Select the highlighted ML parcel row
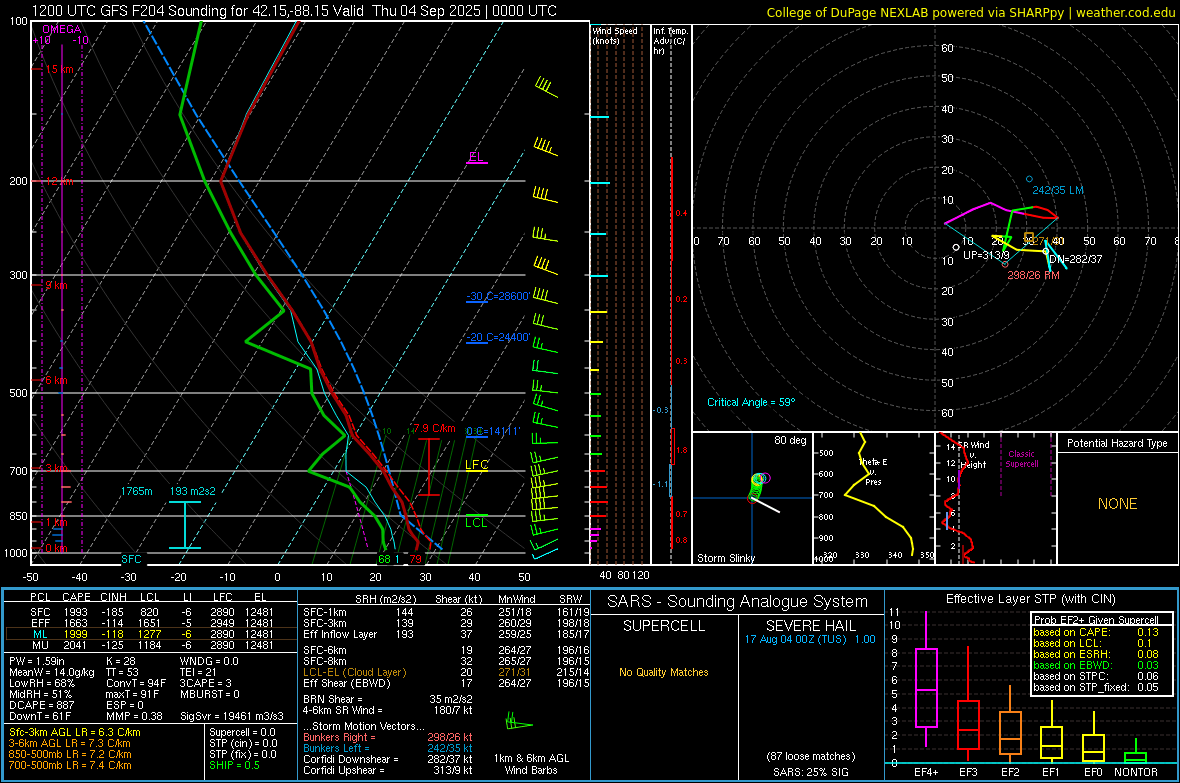 tap(151, 634)
